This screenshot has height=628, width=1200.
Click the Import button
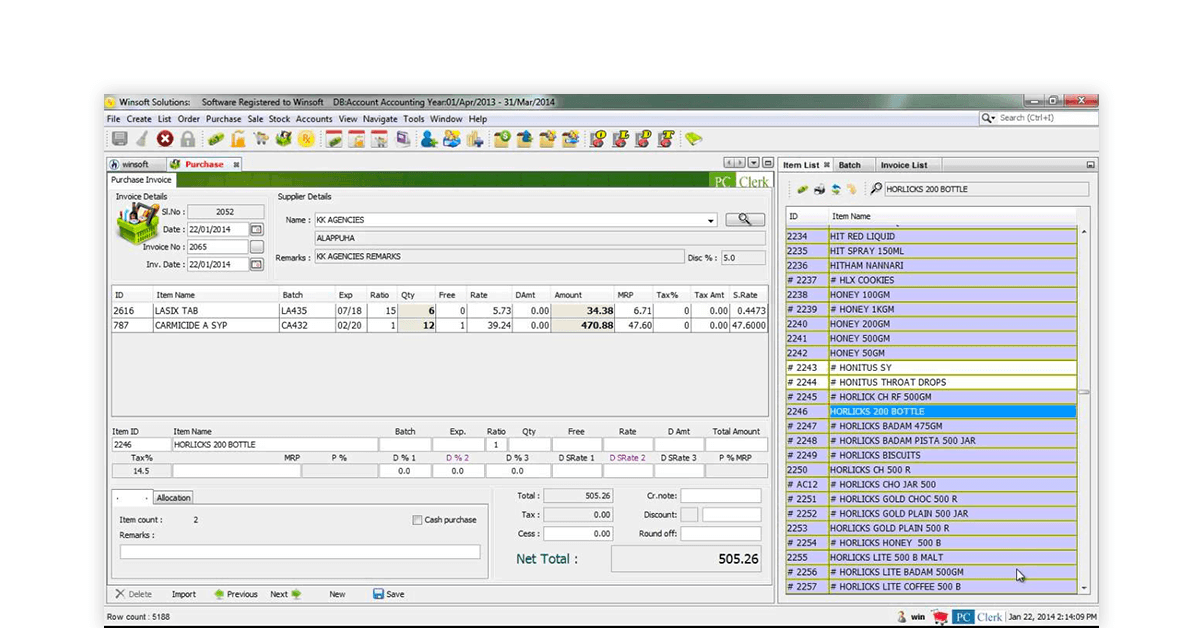click(x=183, y=594)
